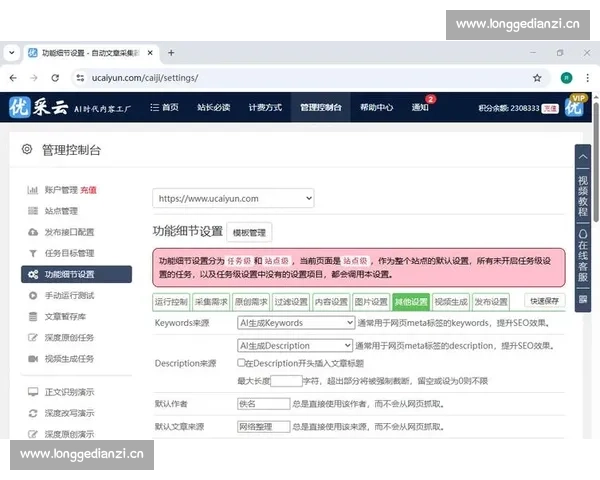The image size is (600, 480).
Task: Bookmark this page with the star icon
Action: pos(537,78)
